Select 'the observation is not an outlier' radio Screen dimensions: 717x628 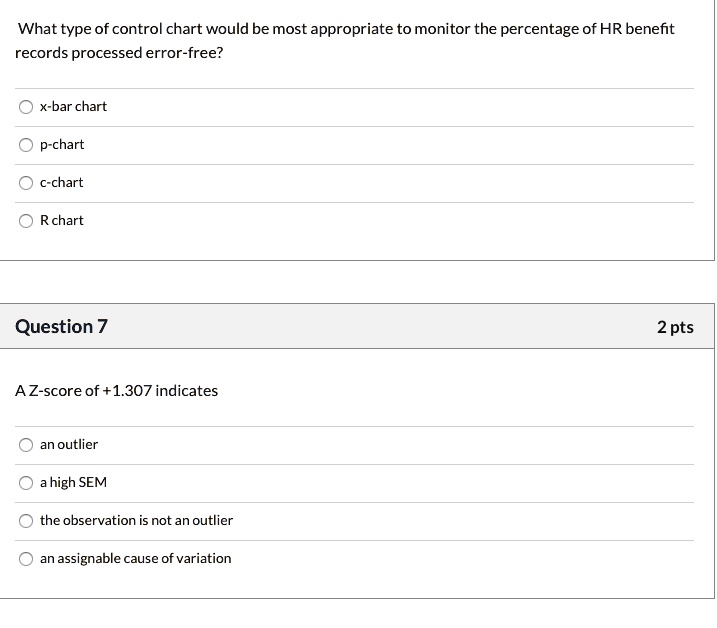pos(26,521)
